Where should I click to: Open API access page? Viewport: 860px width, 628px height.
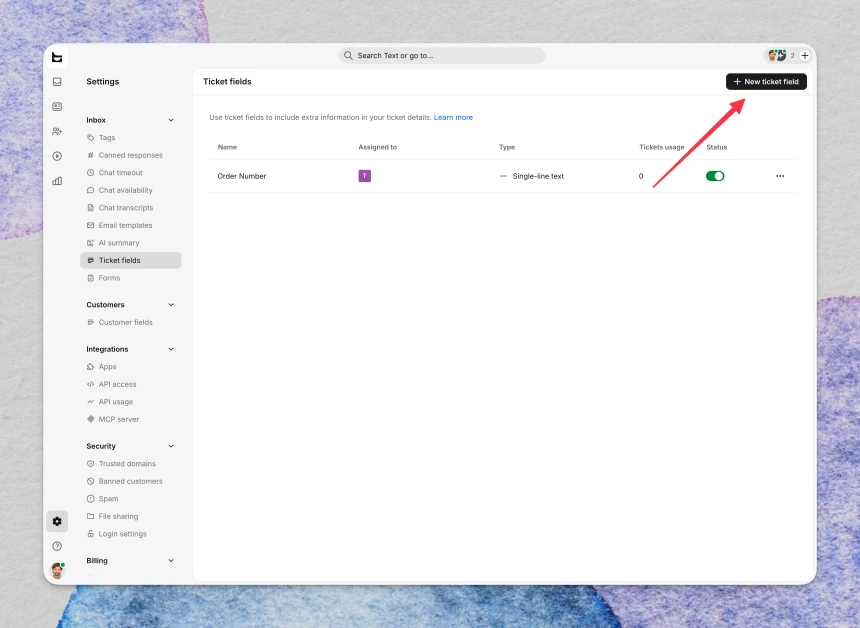131,384
